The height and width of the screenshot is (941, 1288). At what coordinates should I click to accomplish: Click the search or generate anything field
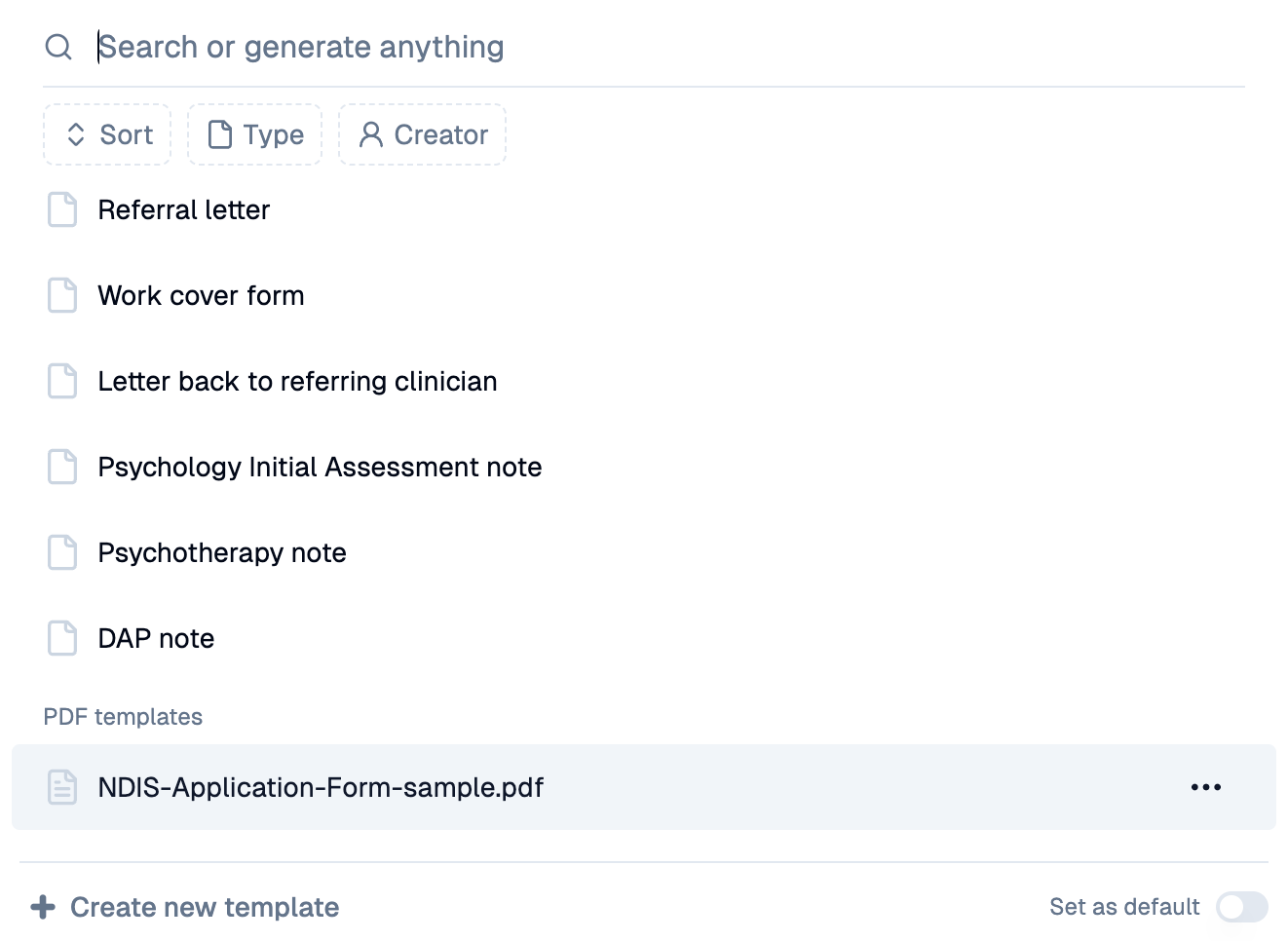click(x=302, y=46)
